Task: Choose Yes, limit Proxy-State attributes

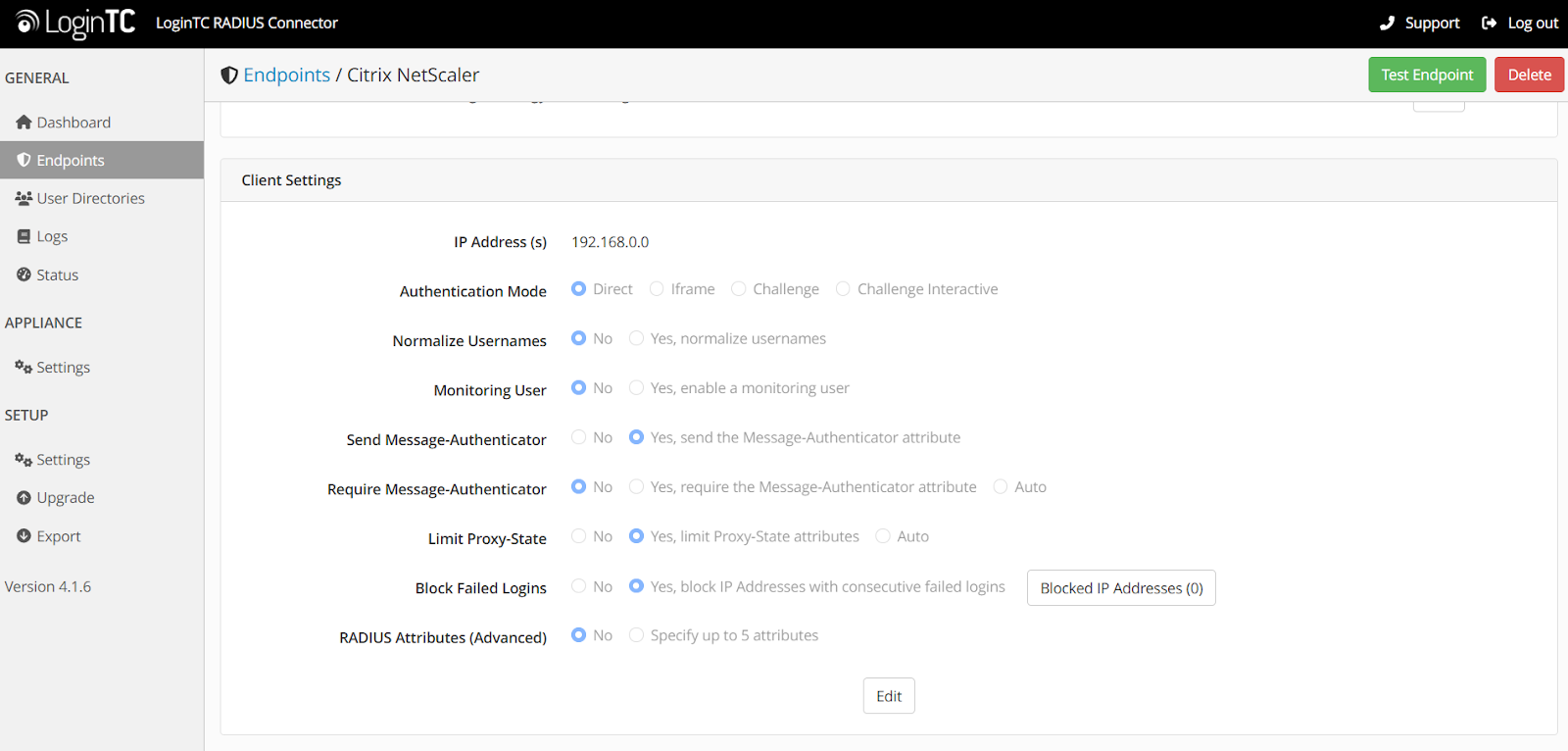Action: 636,536
